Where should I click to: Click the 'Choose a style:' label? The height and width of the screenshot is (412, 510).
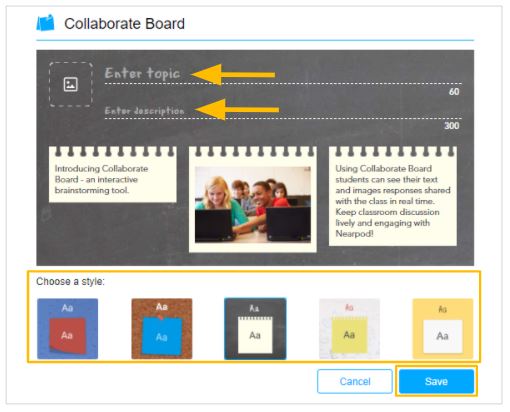70,281
